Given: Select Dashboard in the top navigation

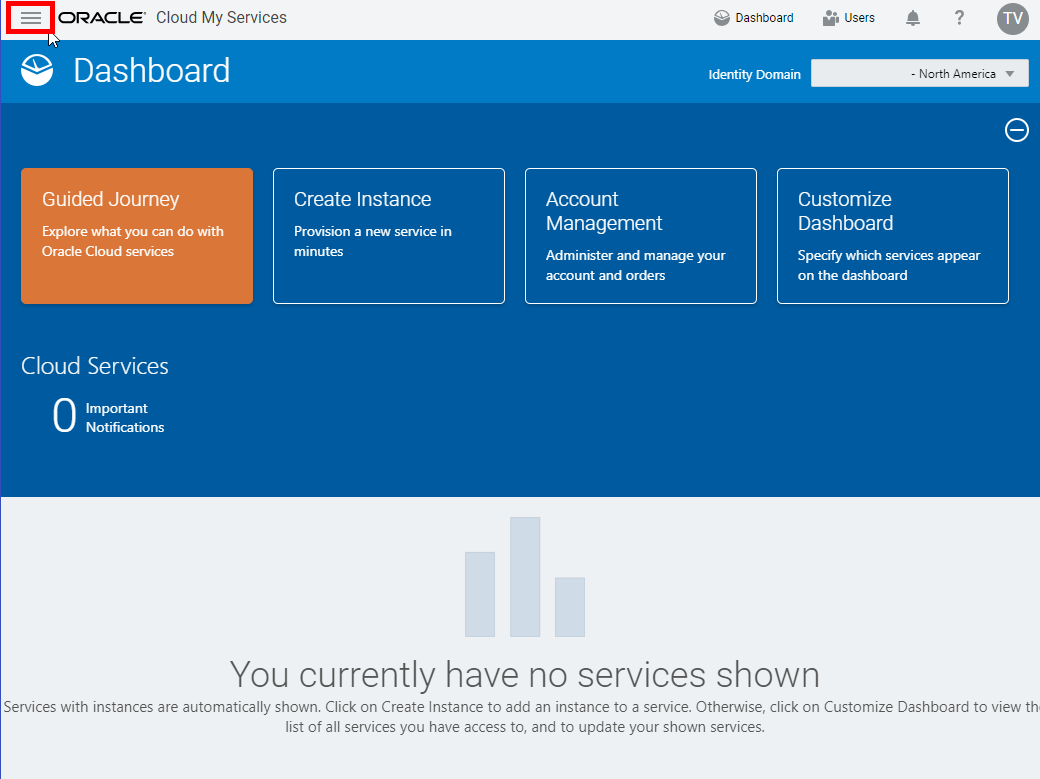Looking at the screenshot, I should tap(765, 17).
